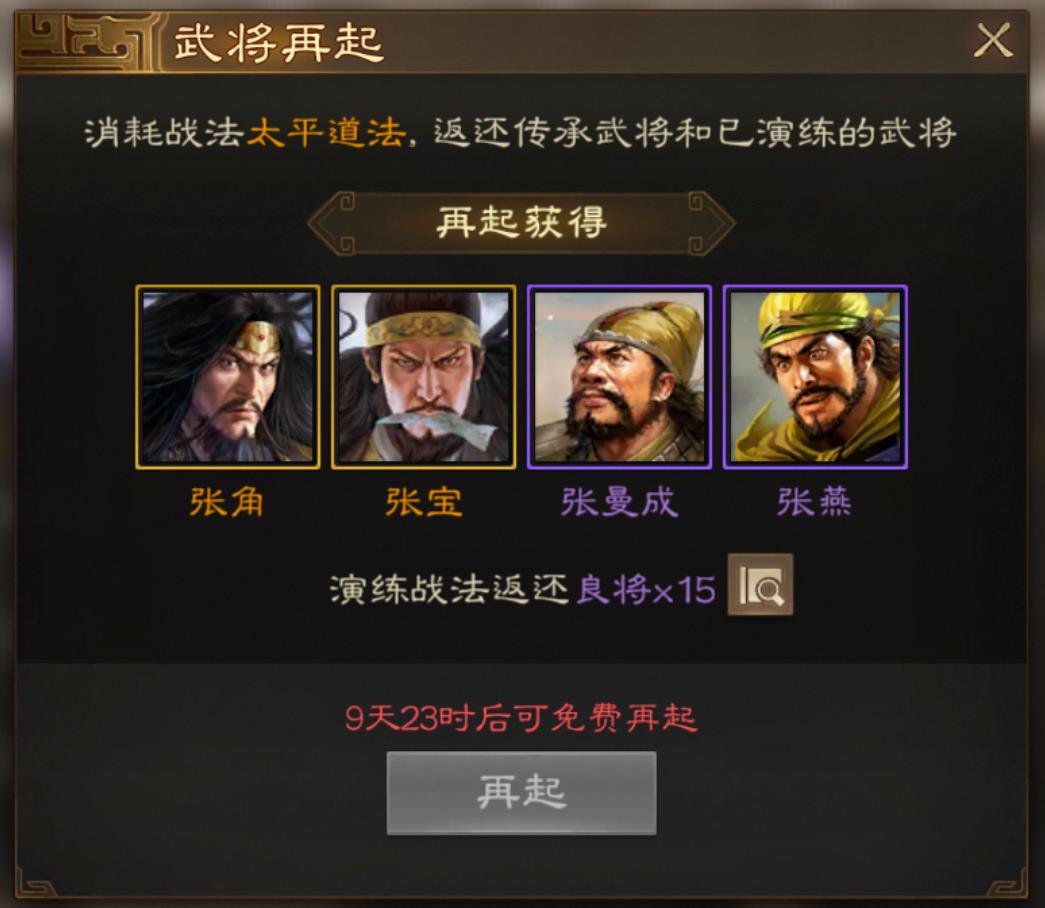Viewport: 1045px width, 908px height.
Task: Click the 再起获得 banner heading
Action: coord(521,222)
